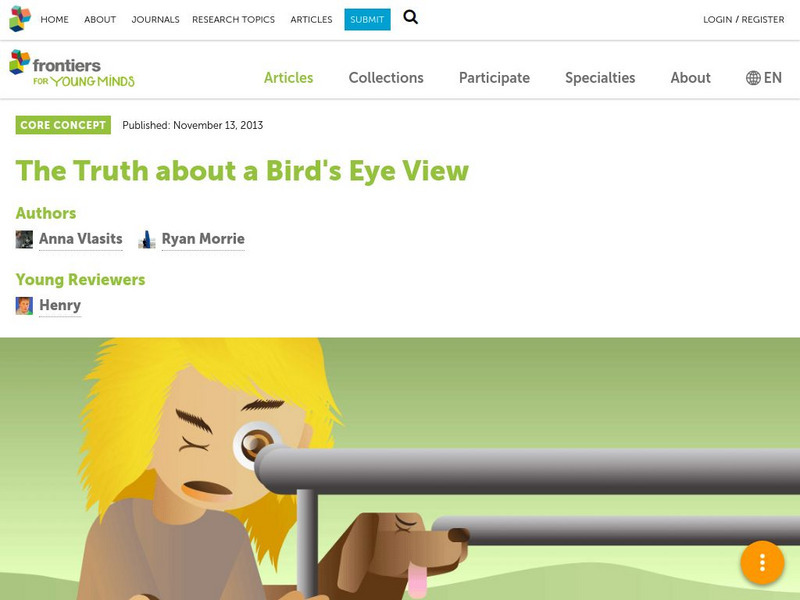This screenshot has width=800, height=600.
Task: Click the Core Concept badge
Action: pyautogui.click(x=63, y=125)
